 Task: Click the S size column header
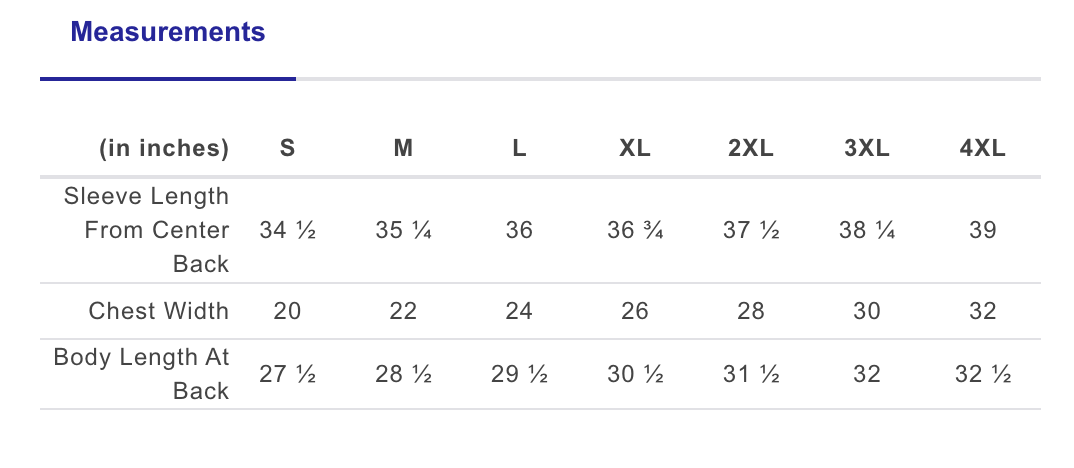pyautogui.click(x=287, y=149)
